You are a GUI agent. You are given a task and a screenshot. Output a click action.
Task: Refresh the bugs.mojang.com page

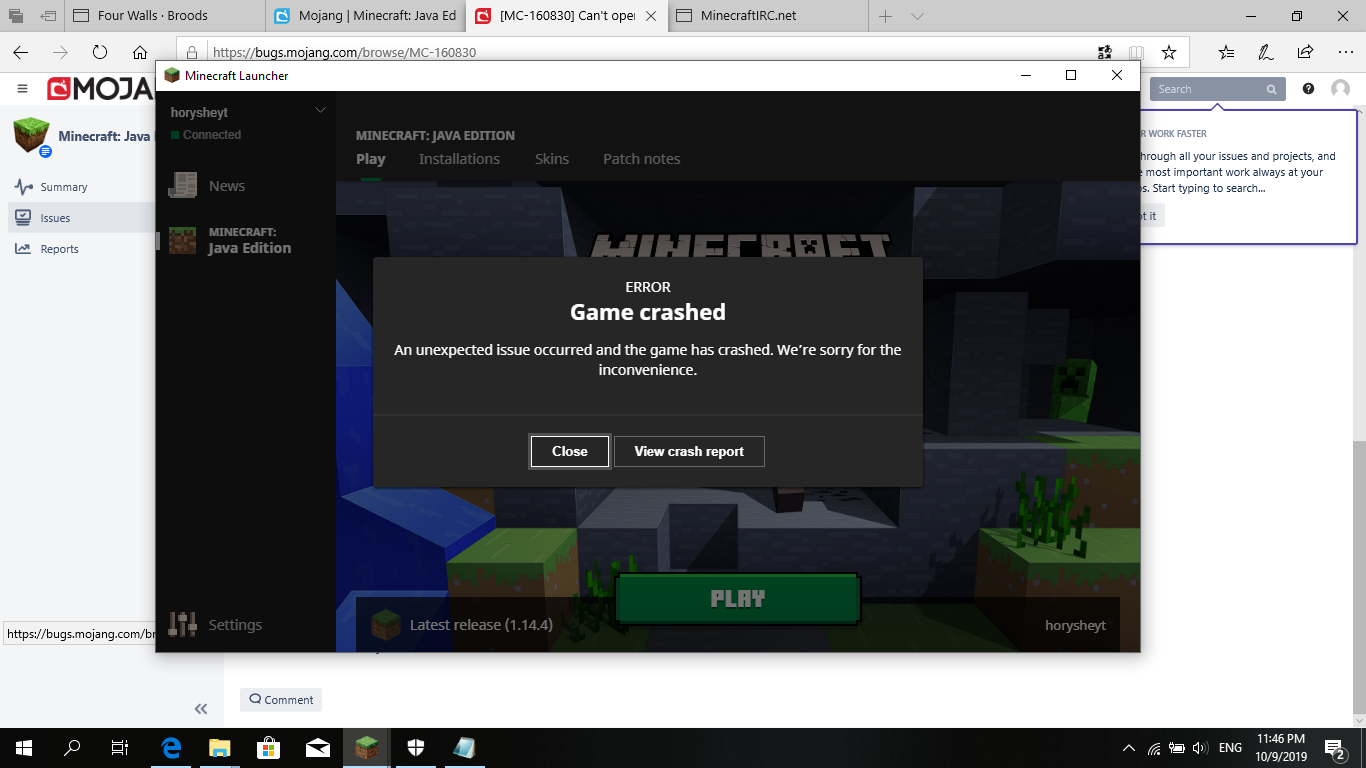(x=100, y=52)
